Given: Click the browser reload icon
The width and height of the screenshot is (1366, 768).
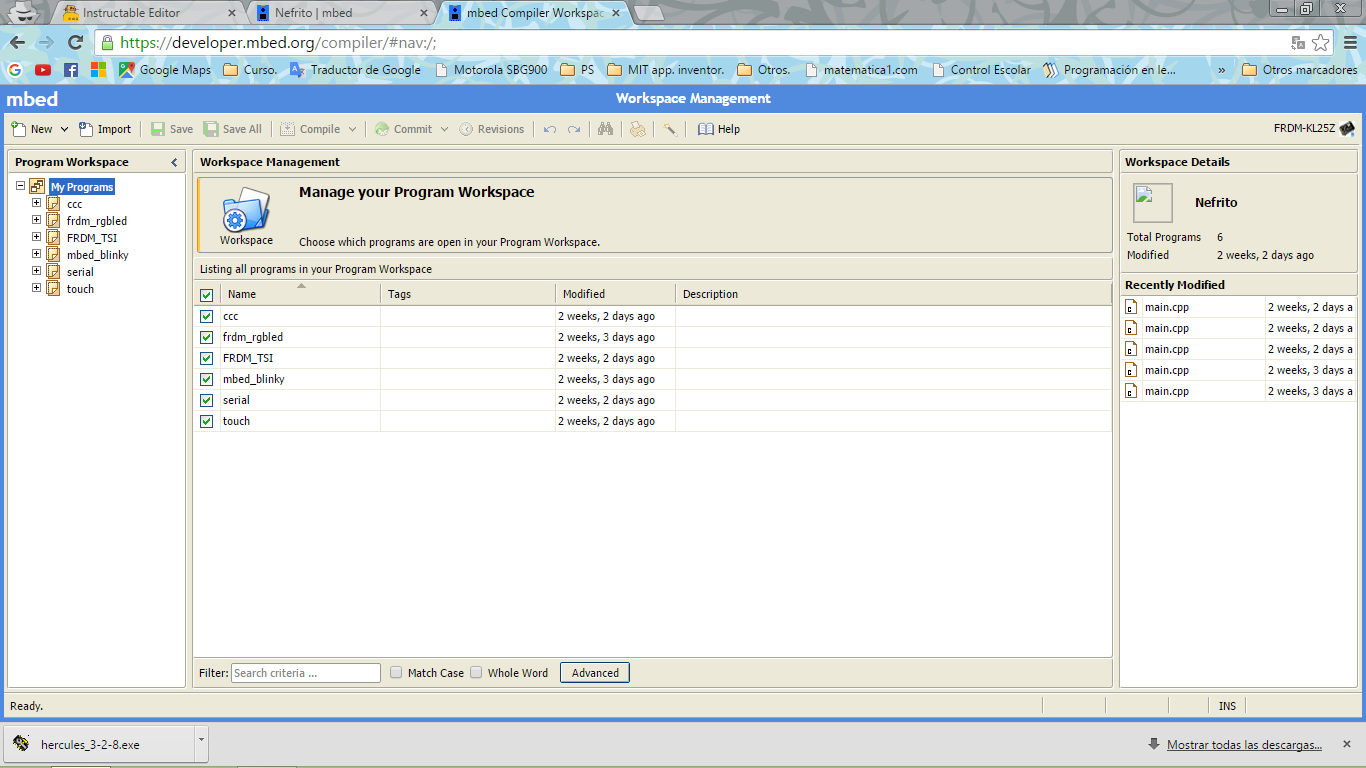Looking at the screenshot, I should [75, 43].
